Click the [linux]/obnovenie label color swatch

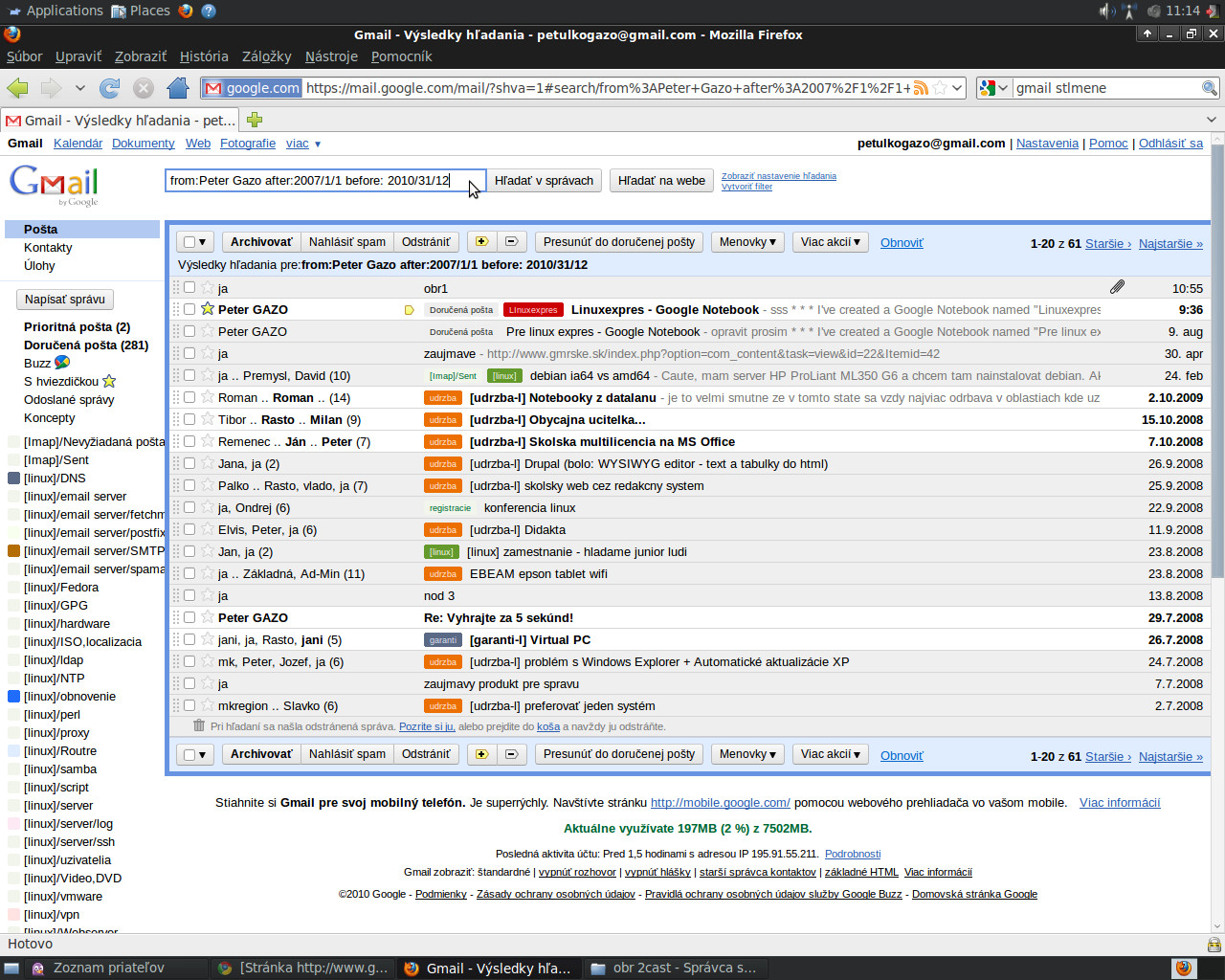point(14,696)
